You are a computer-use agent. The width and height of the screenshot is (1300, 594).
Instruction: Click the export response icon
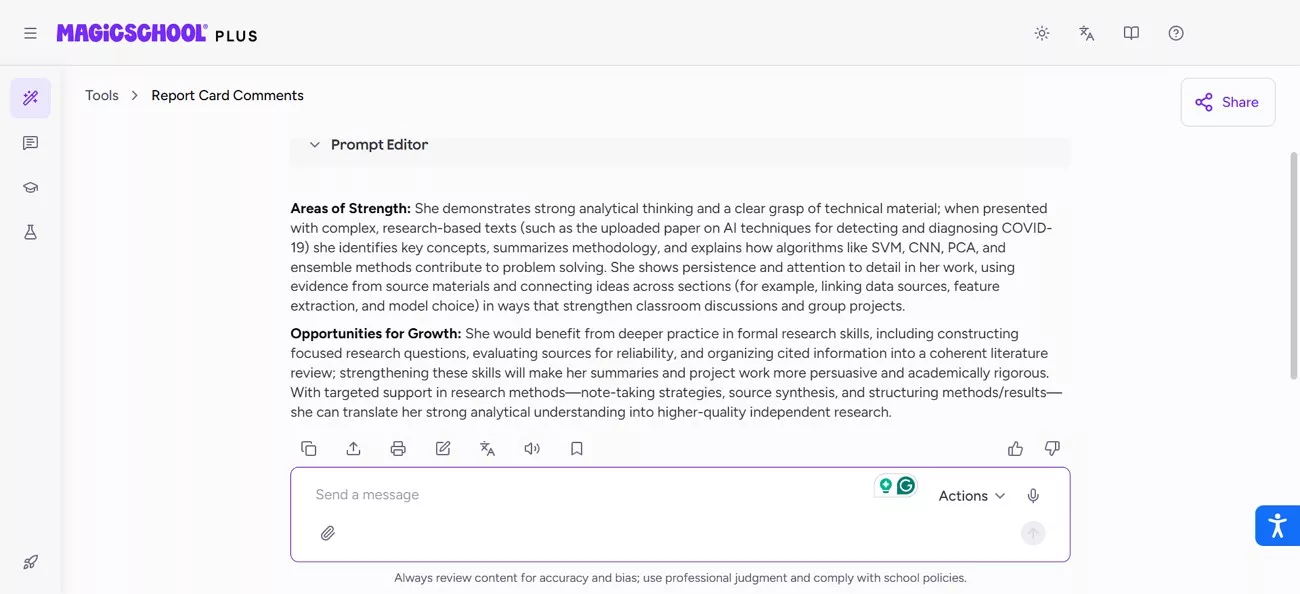353,449
